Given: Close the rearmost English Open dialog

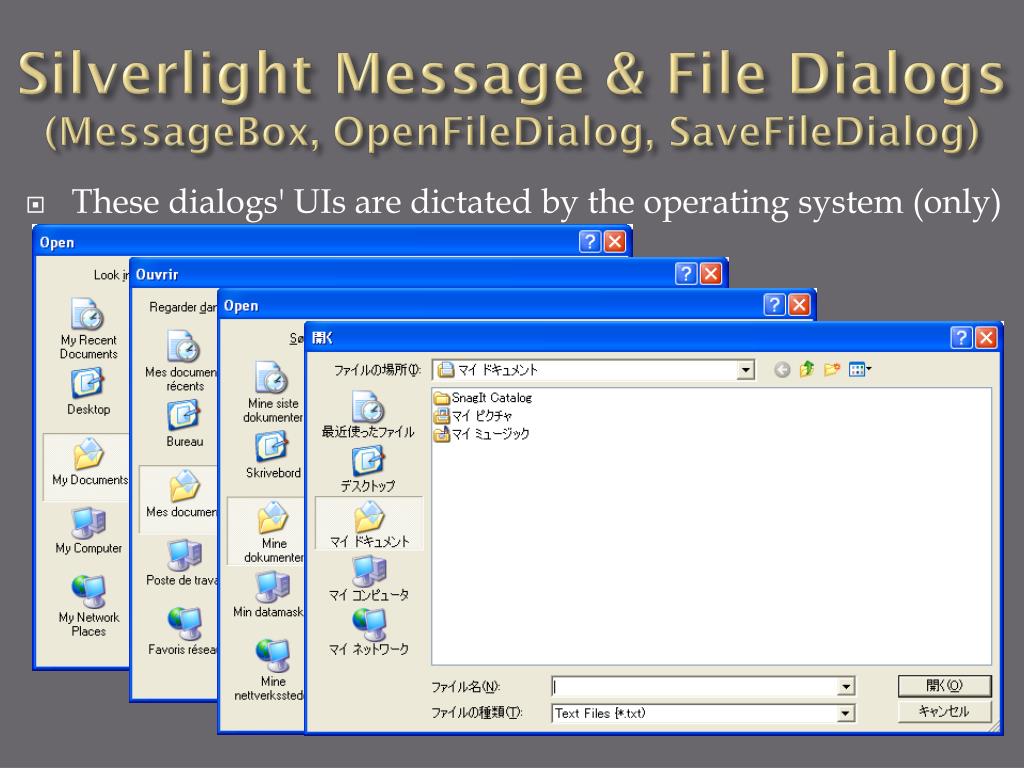Looking at the screenshot, I should [615, 242].
